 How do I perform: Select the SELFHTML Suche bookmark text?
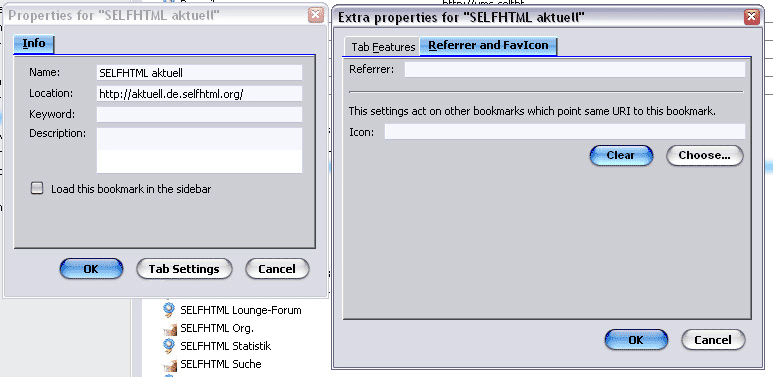pos(220,364)
